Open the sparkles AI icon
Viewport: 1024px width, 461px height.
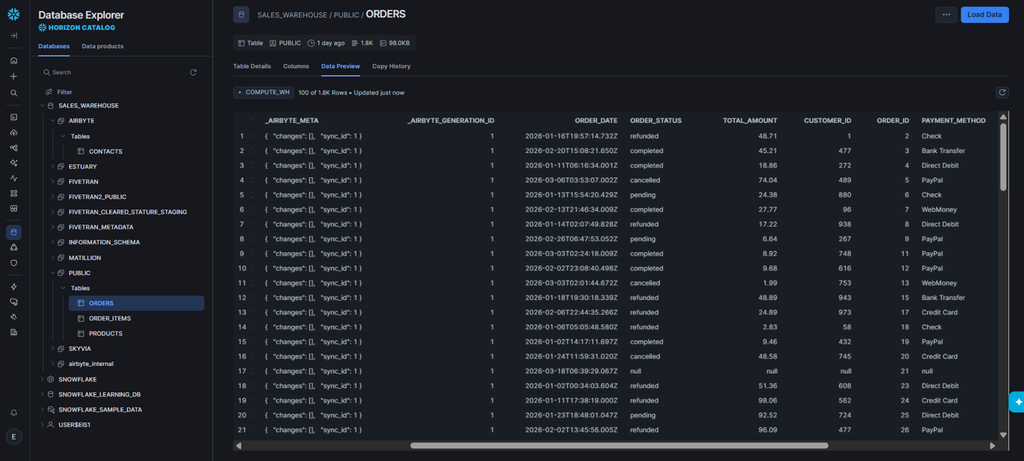(14, 163)
